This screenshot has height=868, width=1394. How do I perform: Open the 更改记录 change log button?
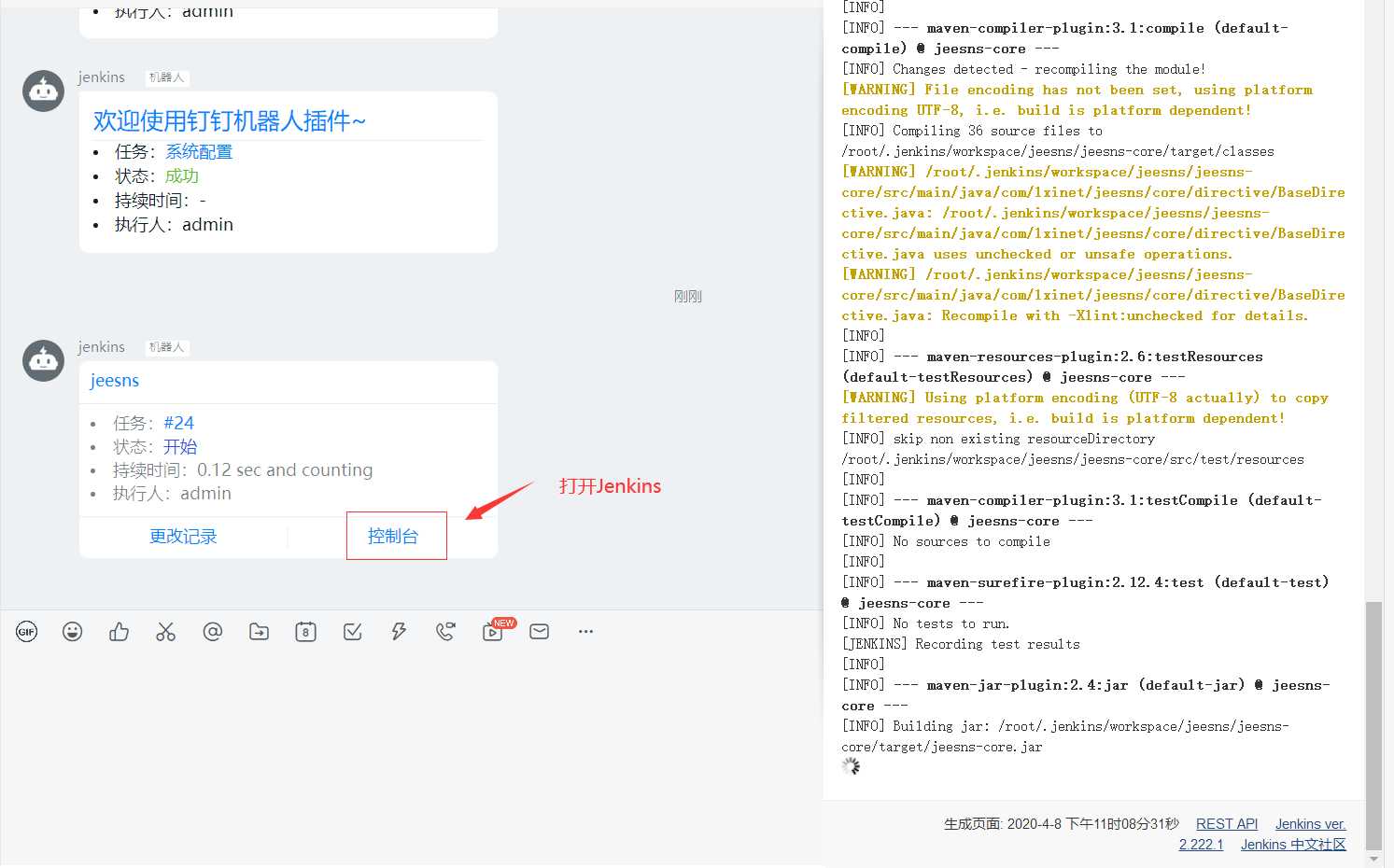coord(183,536)
